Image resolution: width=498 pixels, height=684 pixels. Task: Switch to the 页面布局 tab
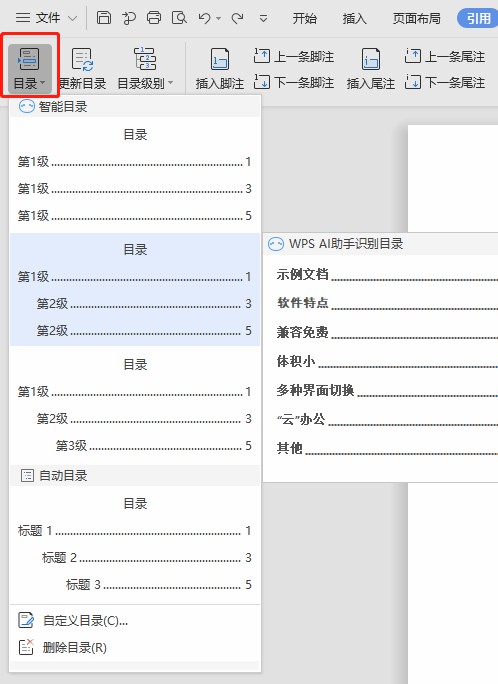coord(416,18)
